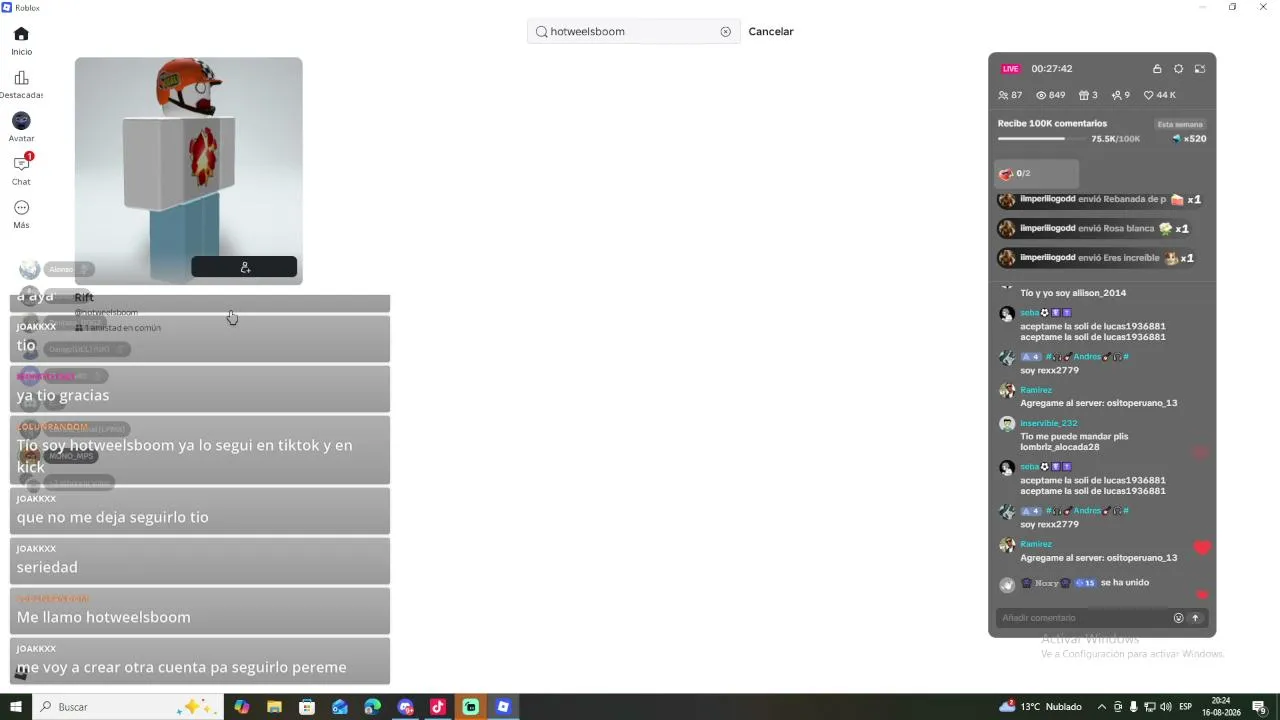The image size is (1280, 720).
Task: Click the Rebanada de p gift notification
Action: point(1100,200)
